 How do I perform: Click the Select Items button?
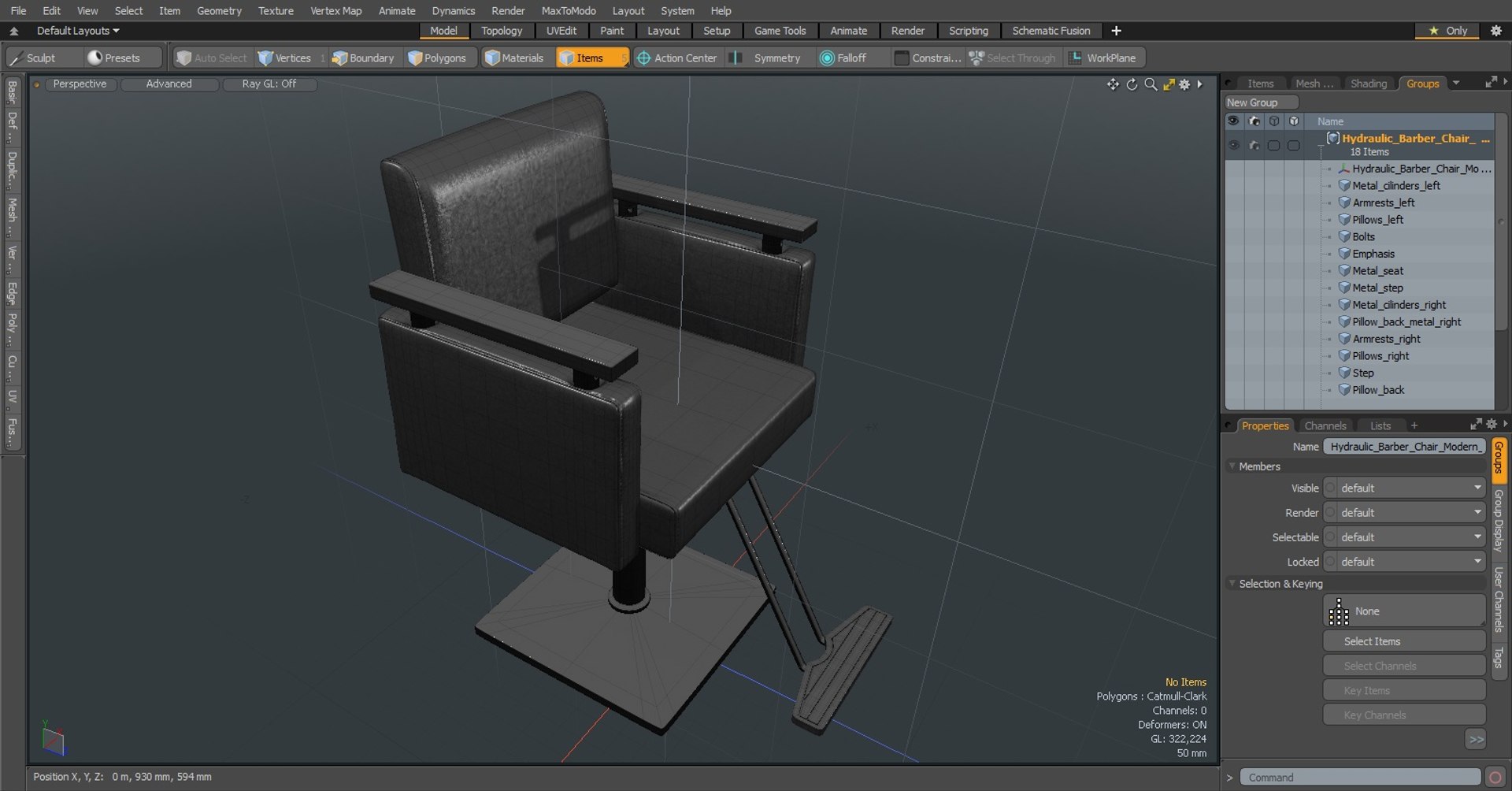(x=1404, y=641)
